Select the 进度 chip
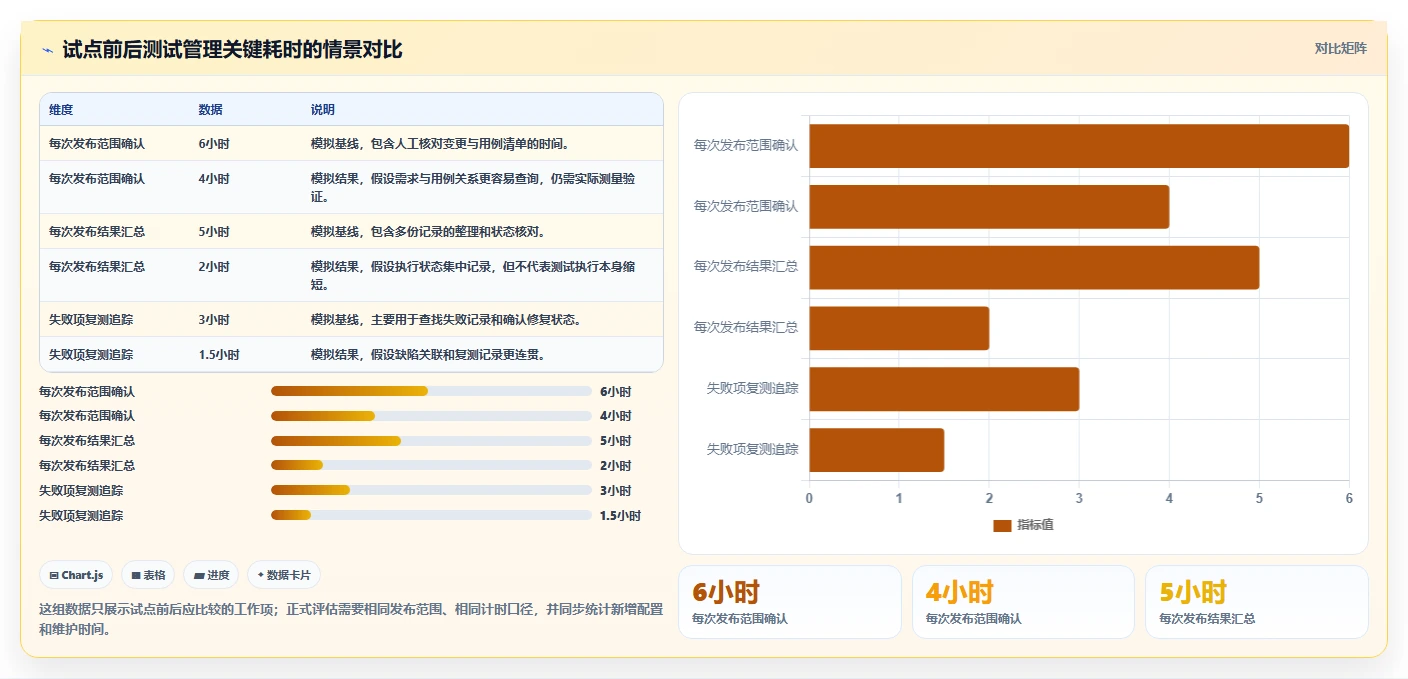Image resolution: width=1408 pixels, height=679 pixels. point(211,575)
